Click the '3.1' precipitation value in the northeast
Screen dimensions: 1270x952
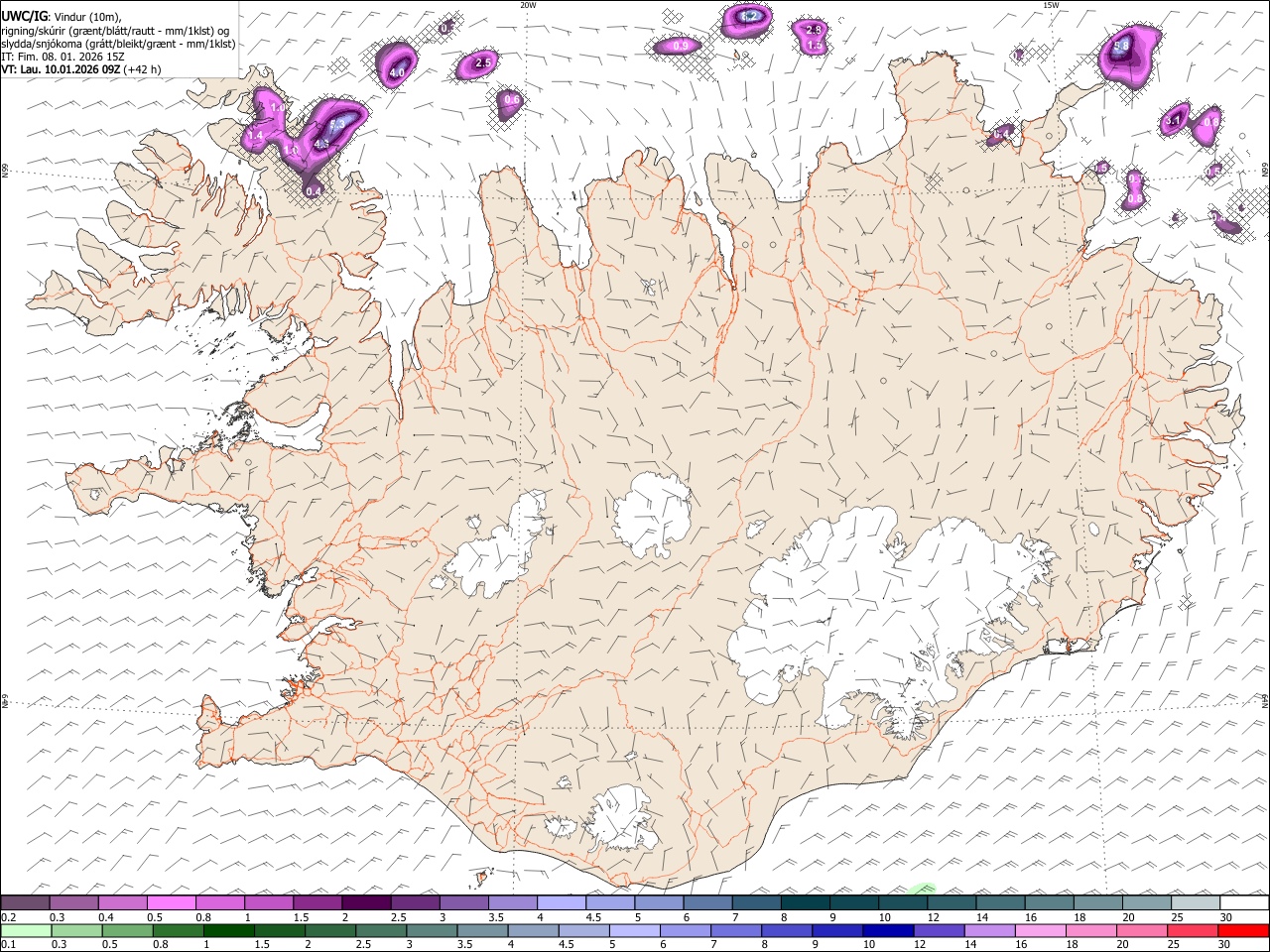1173,121
